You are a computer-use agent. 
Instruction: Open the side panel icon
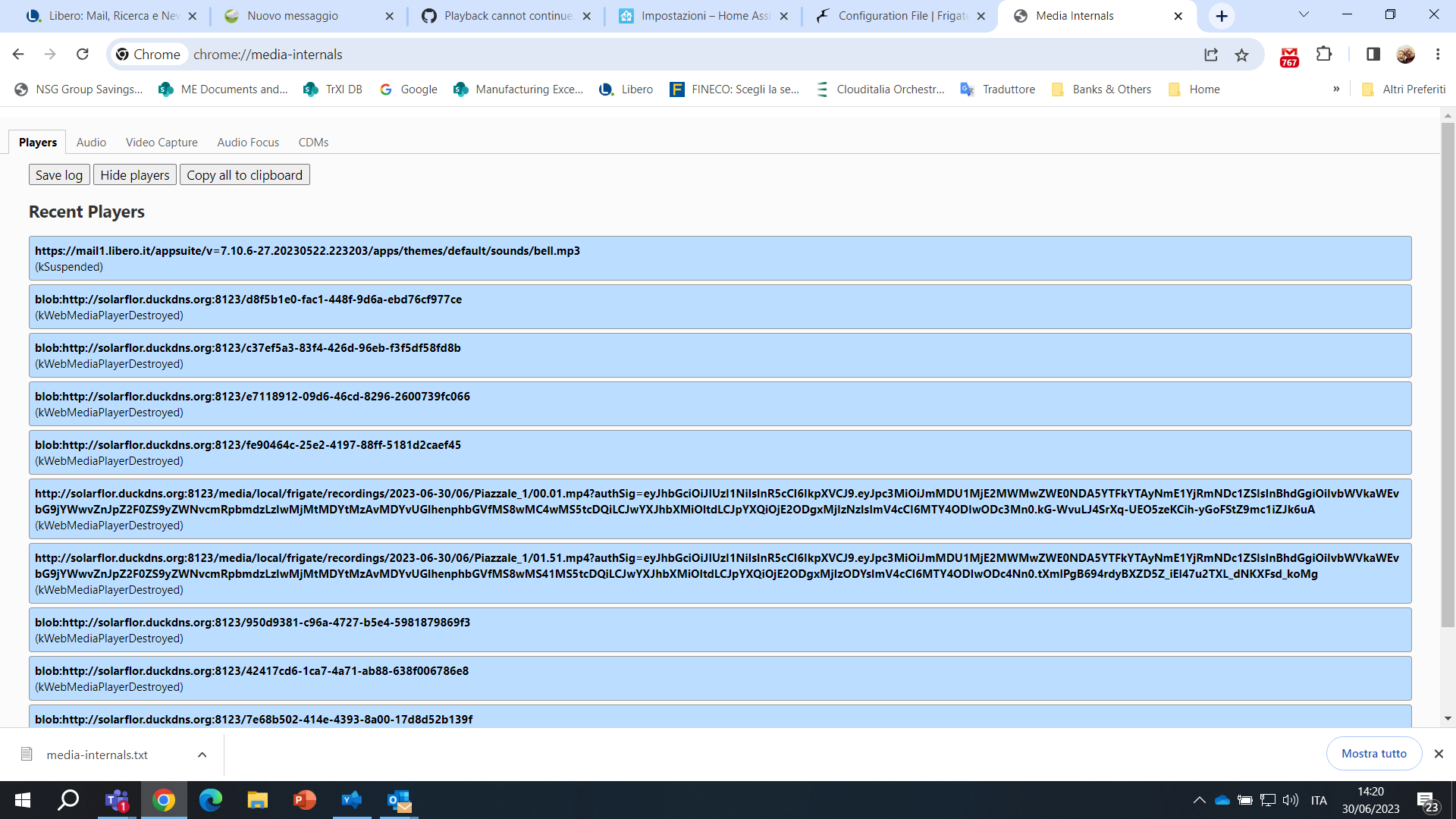tap(1373, 54)
